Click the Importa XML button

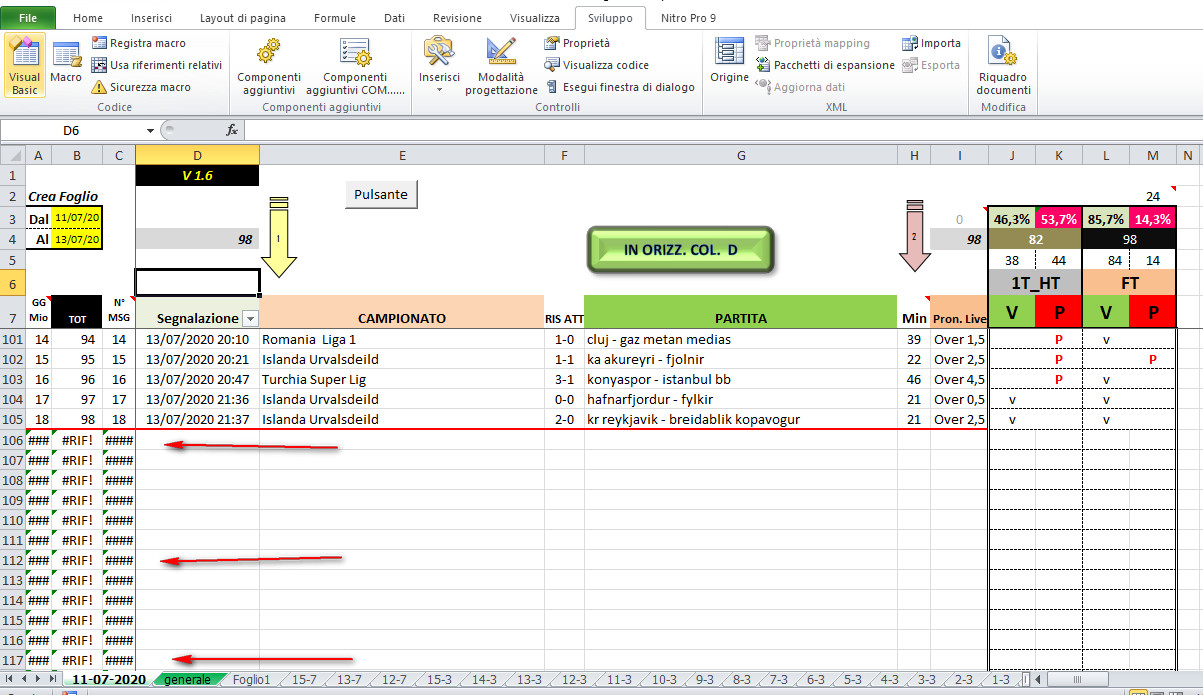click(931, 43)
